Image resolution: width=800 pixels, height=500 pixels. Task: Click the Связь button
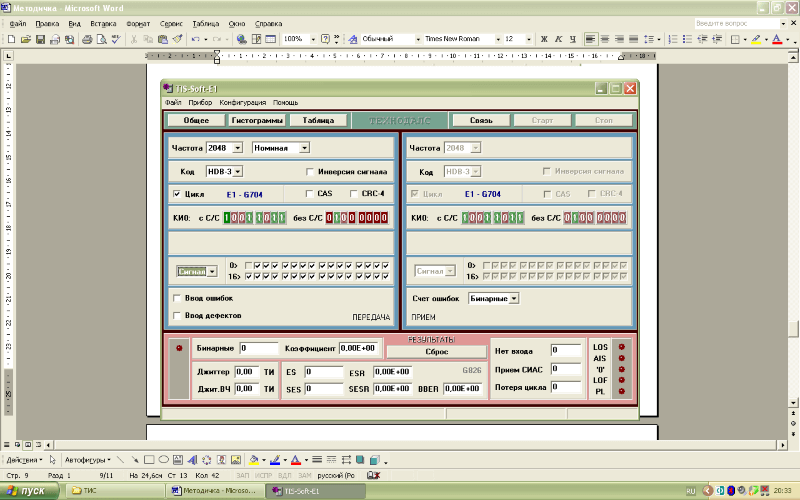click(x=481, y=120)
